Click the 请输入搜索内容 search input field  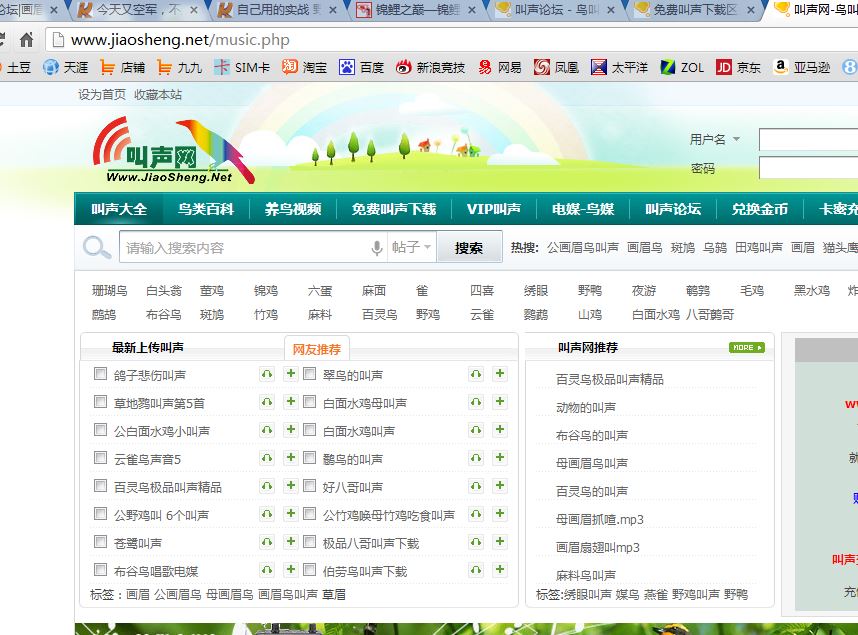click(242, 248)
